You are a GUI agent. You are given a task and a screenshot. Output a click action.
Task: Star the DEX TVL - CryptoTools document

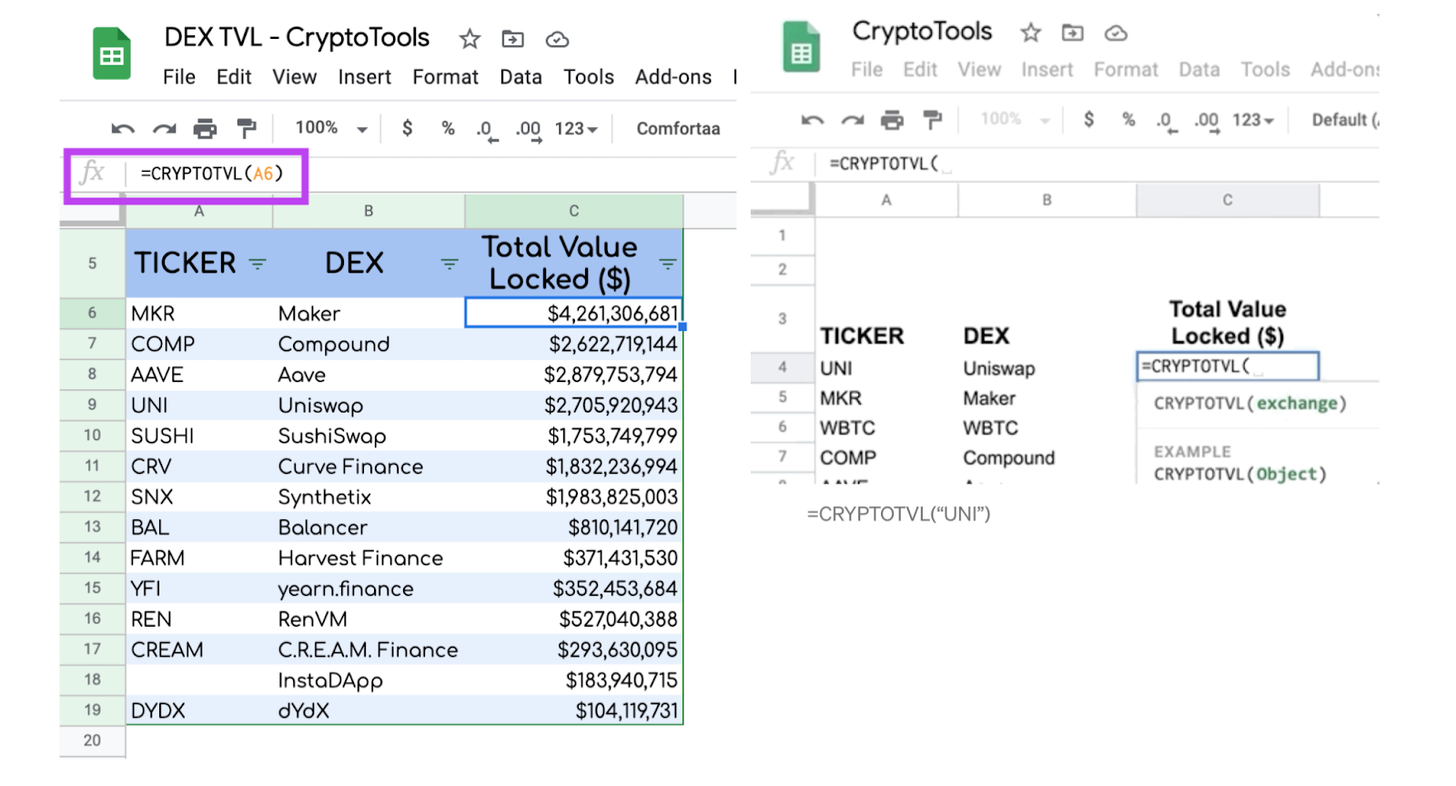click(x=469, y=39)
